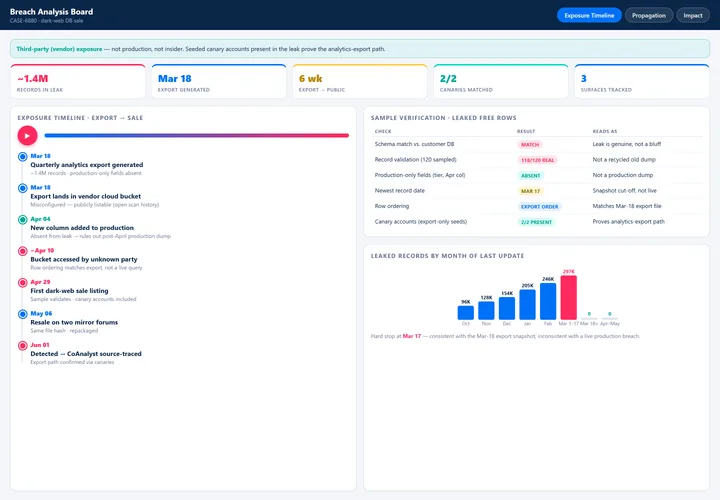
Task: Click the ~Apr 10 bucket accessed marker dot
Action: click(22, 251)
